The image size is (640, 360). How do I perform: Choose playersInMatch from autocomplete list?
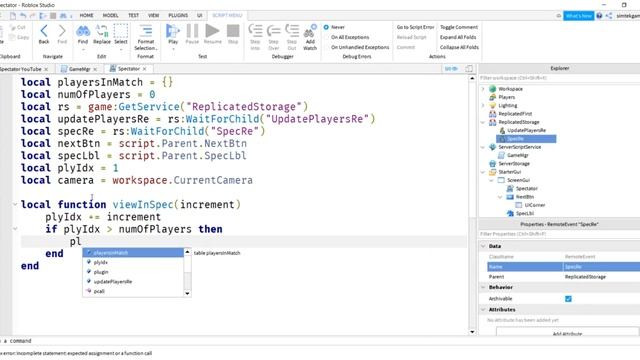point(133,253)
